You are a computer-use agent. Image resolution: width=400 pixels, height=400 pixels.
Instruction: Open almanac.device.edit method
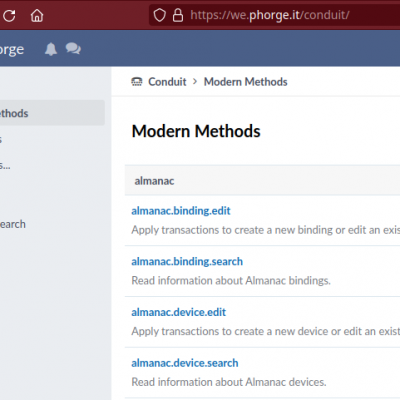[179, 312]
